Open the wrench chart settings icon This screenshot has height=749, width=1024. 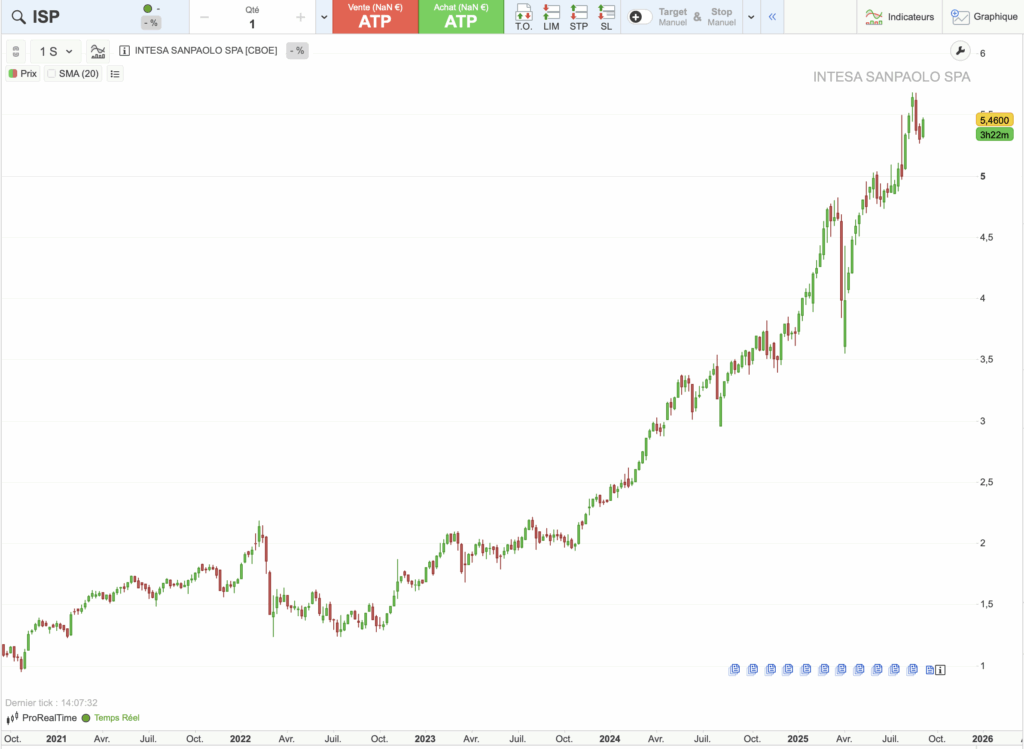[960, 50]
